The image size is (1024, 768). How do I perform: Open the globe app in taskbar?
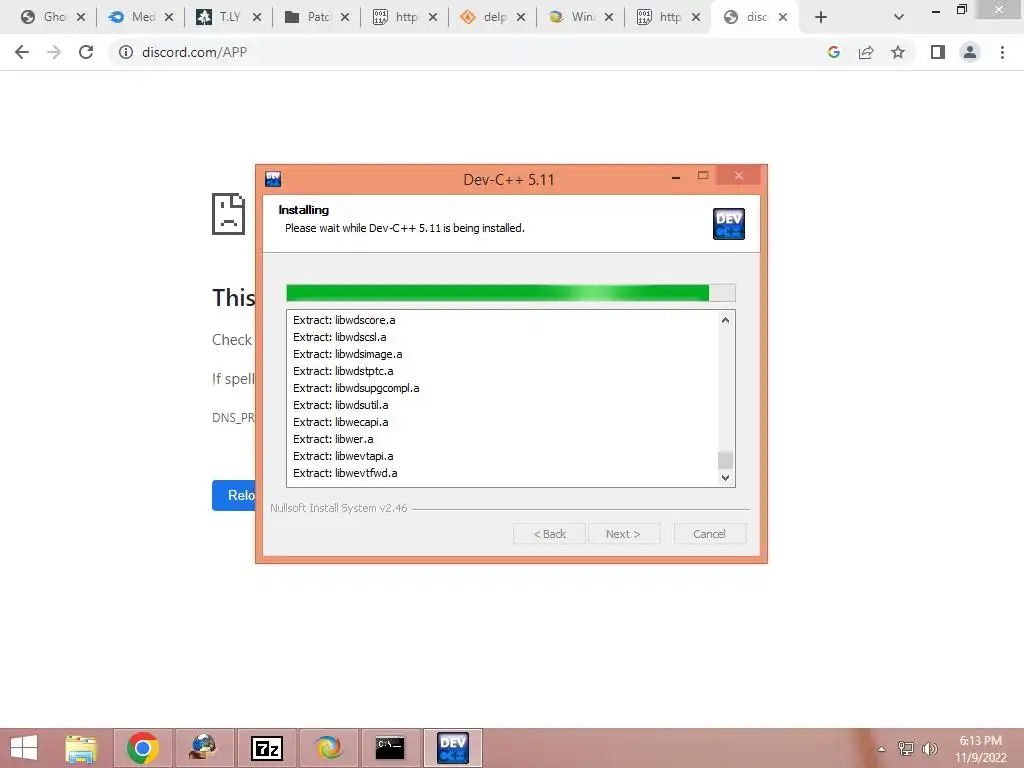pyautogui.click(x=204, y=748)
